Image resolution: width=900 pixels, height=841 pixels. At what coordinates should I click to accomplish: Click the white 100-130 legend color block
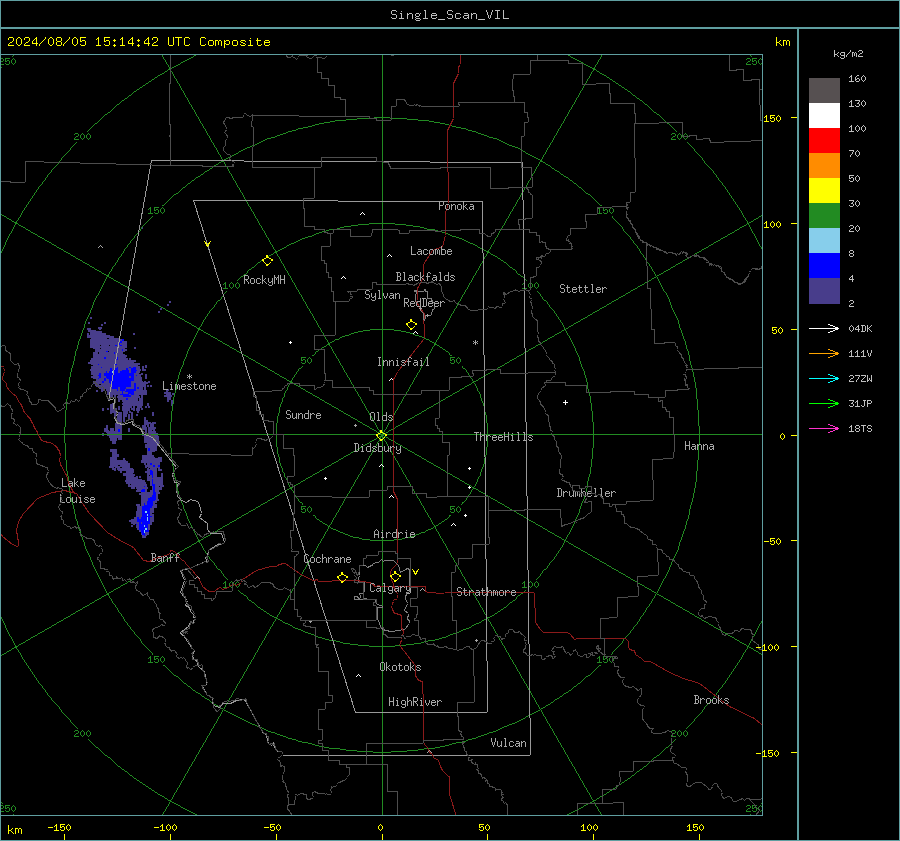pos(824,116)
